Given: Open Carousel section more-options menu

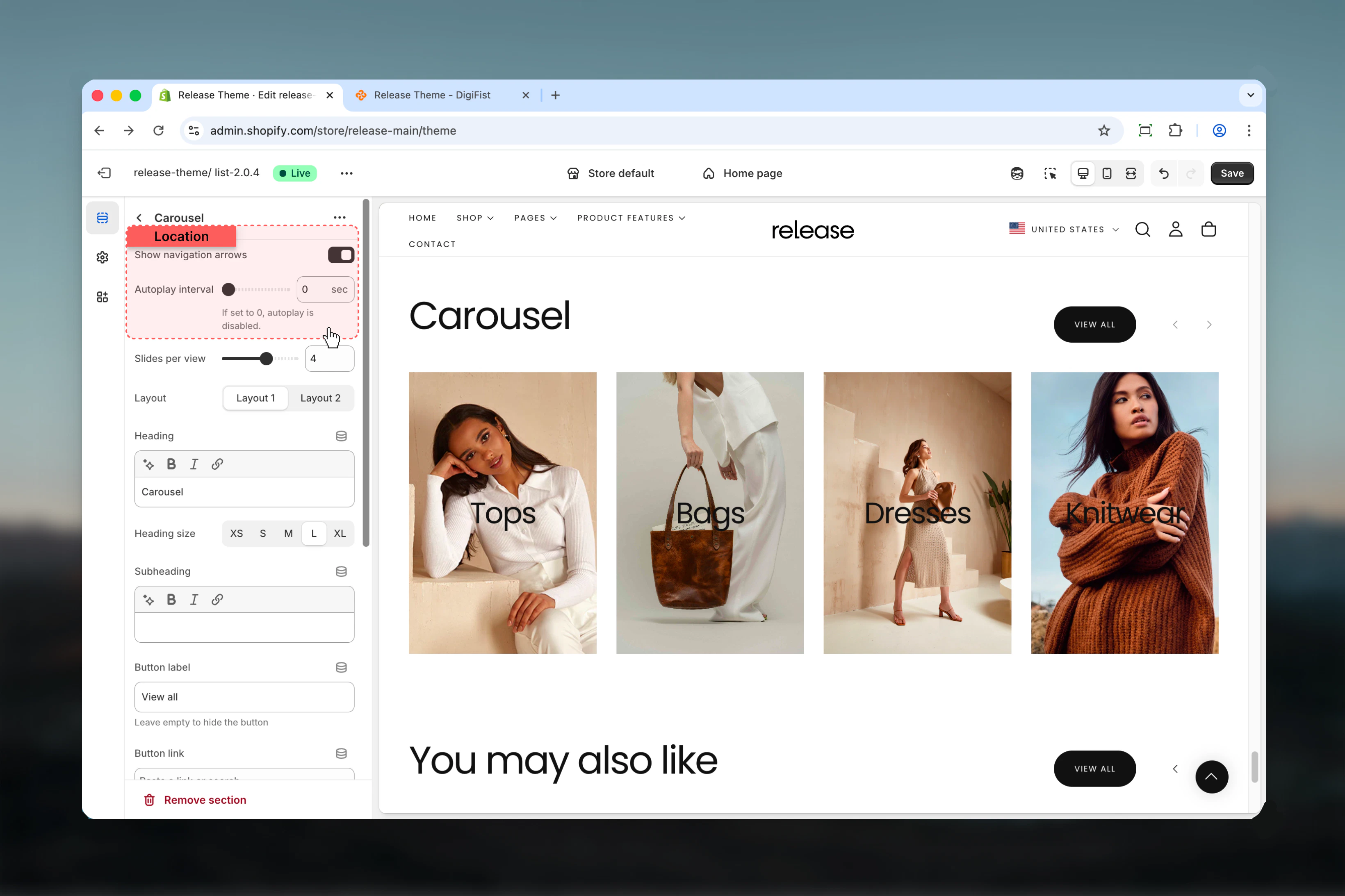Looking at the screenshot, I should tap(340, 217).
